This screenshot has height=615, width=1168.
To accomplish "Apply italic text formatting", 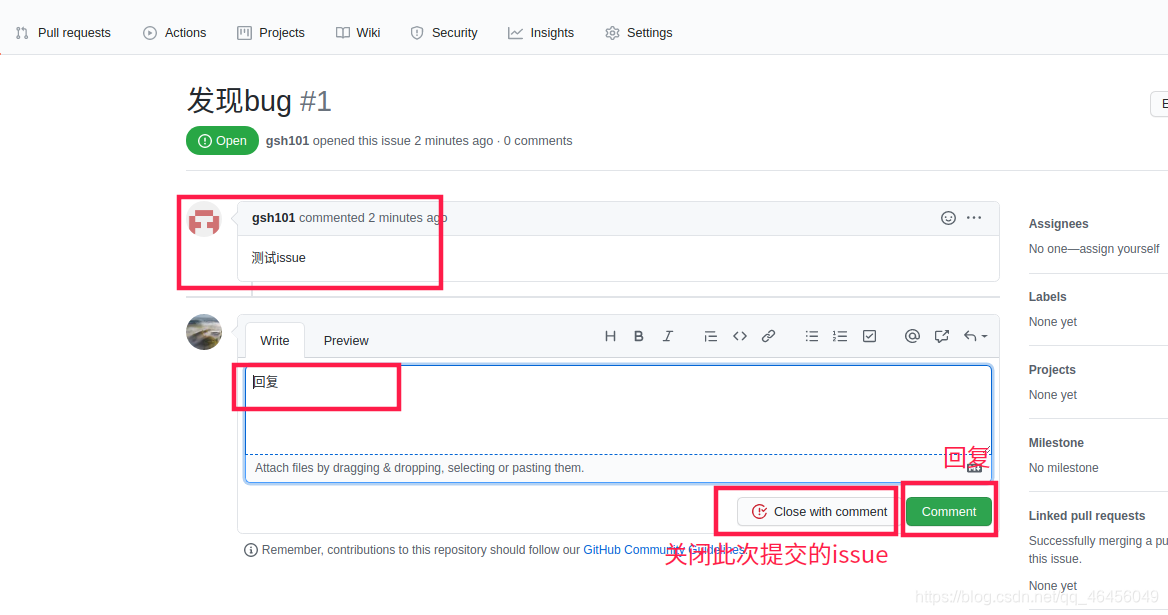I will point(667,337).
